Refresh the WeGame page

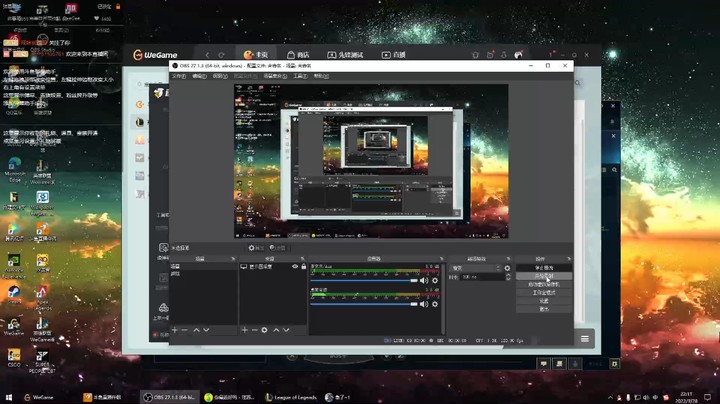pos(221,55)
